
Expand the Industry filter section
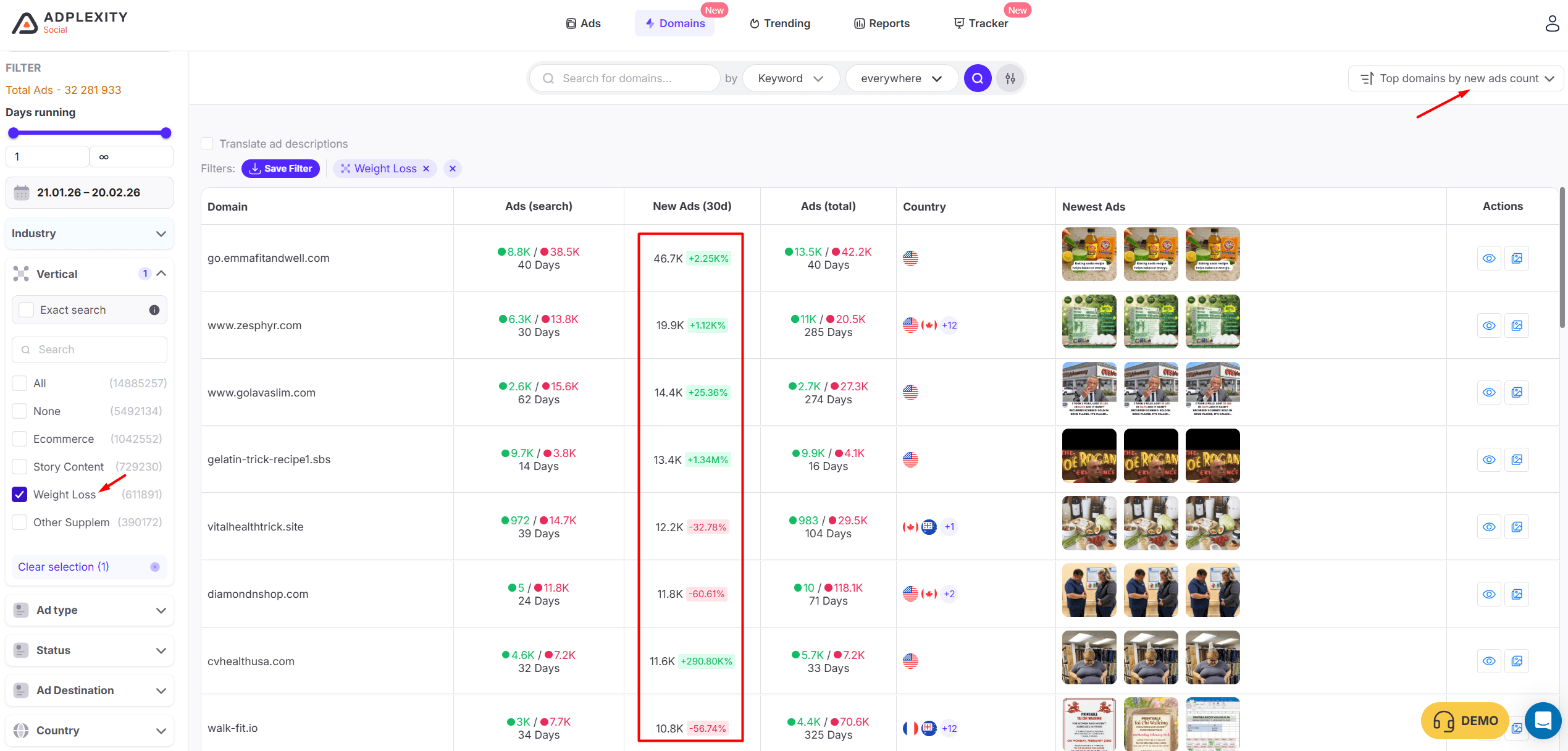coord(90,233)
